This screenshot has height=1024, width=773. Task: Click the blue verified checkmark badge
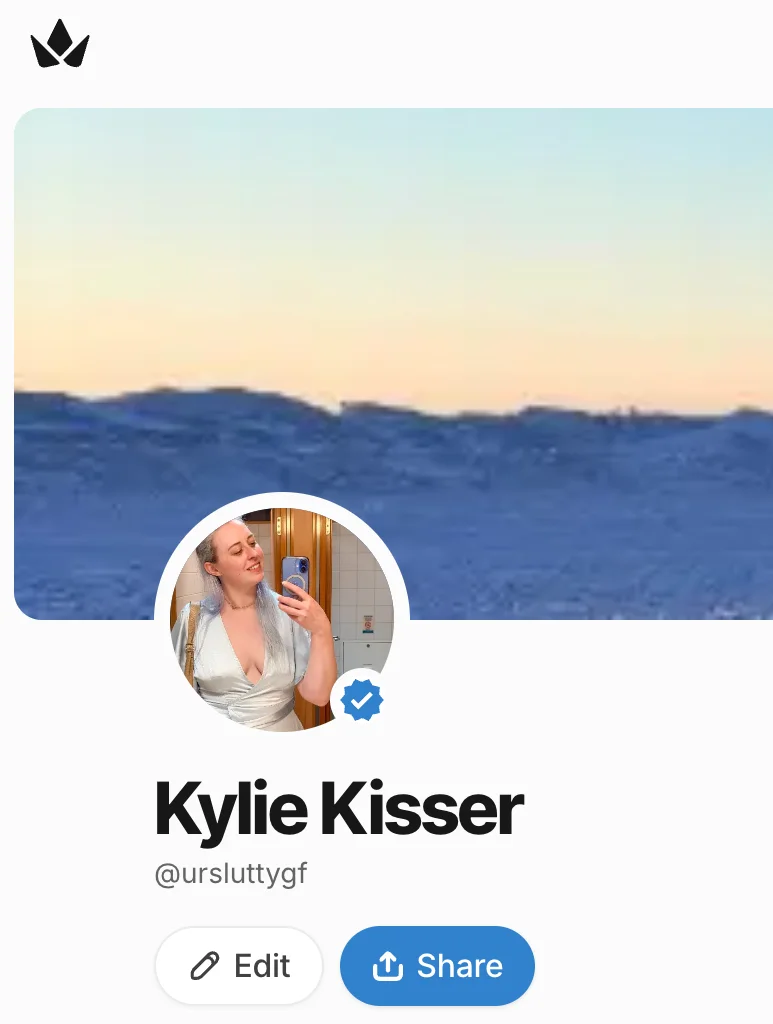pyautogui.click(x=362, y=700)
